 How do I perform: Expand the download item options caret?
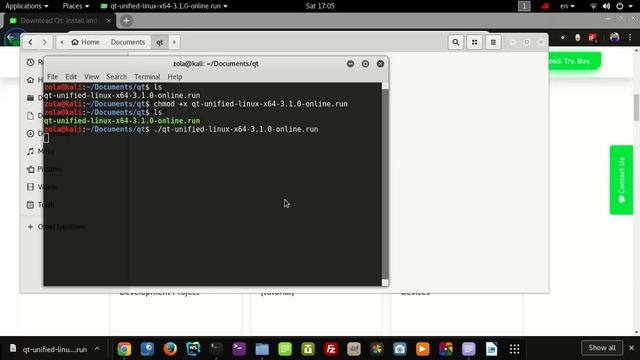[97, 349]
